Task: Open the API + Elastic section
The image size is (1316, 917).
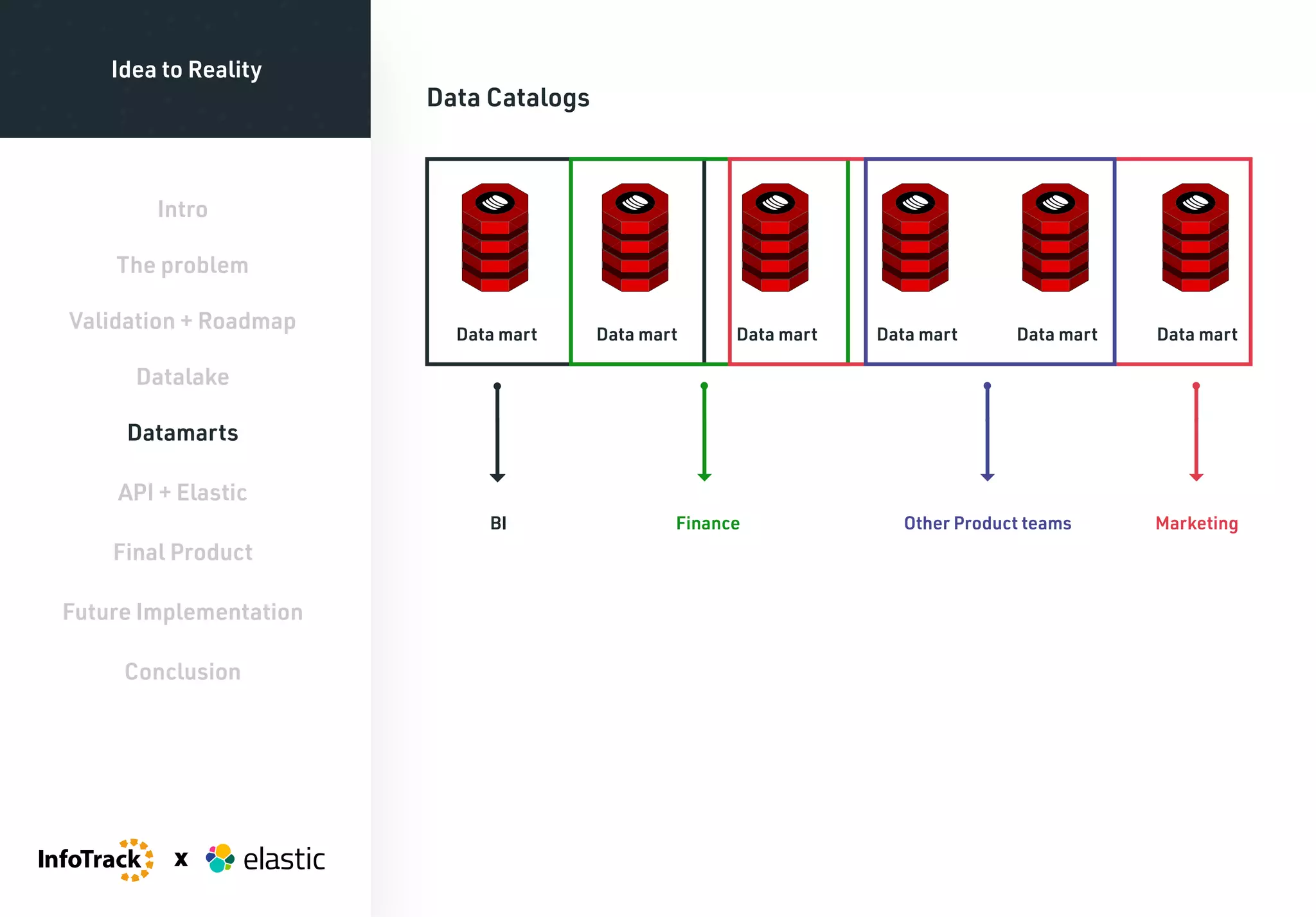Action: (x=182, y=493)
